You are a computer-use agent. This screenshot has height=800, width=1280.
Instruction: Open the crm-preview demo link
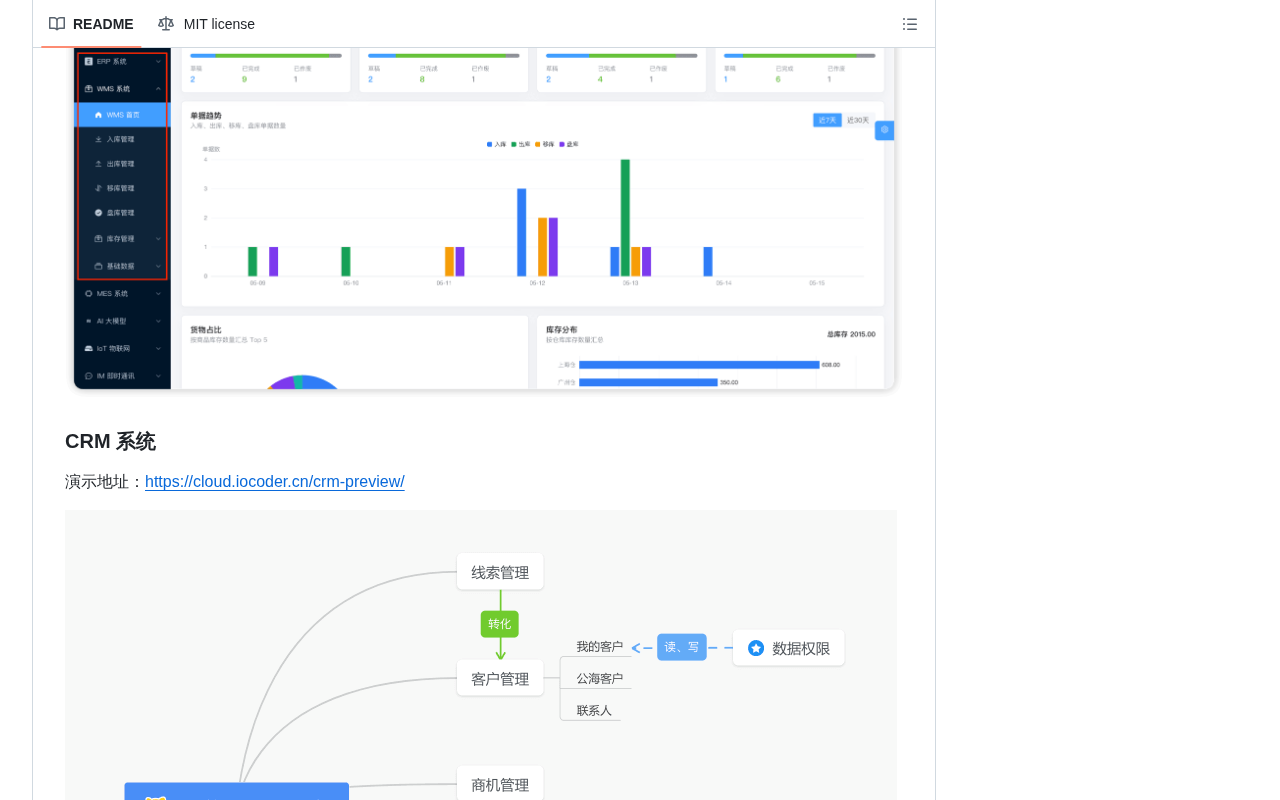click(x=275, y=482)
